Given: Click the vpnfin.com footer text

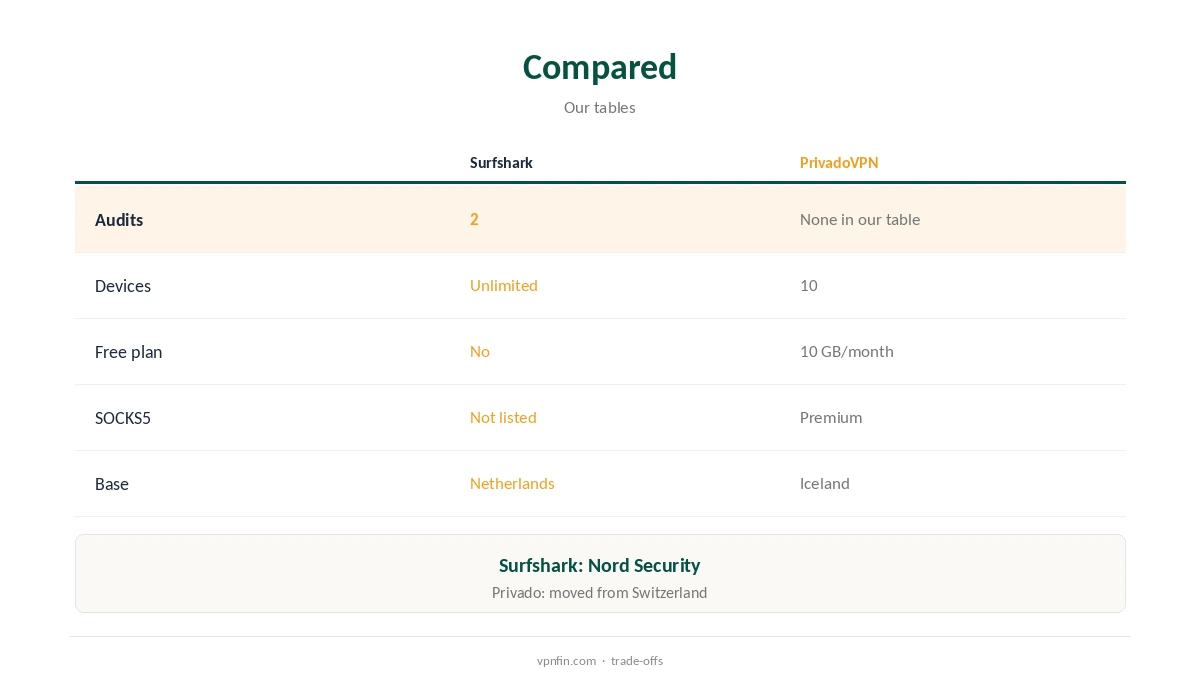Looking at the screenshot, I should tap(566, 661).
